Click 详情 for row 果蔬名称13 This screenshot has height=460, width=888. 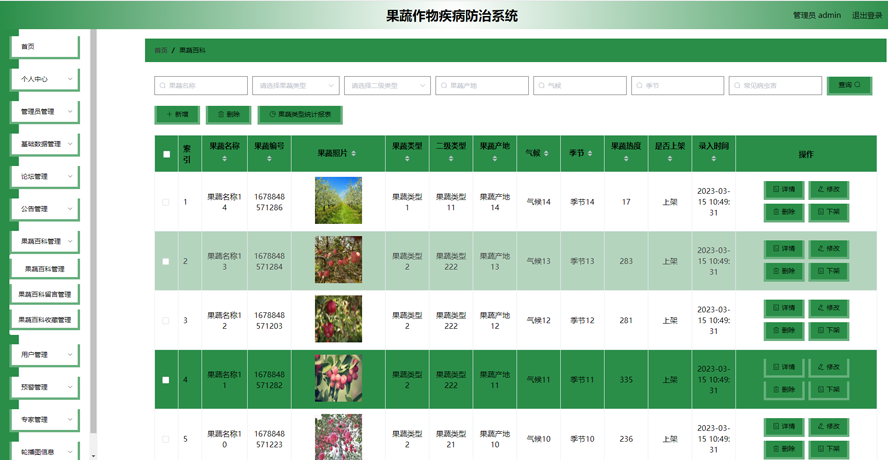click(x=784, y=249)
